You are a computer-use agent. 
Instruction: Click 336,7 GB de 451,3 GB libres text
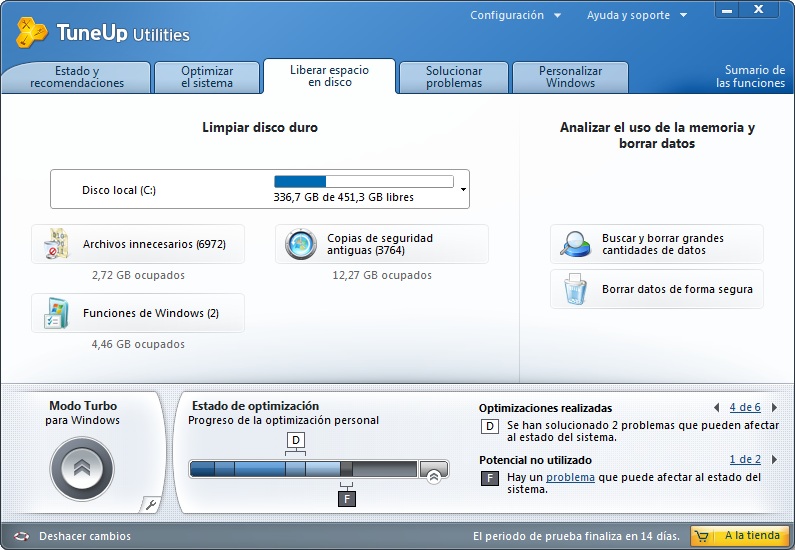(x=343, y=197)
